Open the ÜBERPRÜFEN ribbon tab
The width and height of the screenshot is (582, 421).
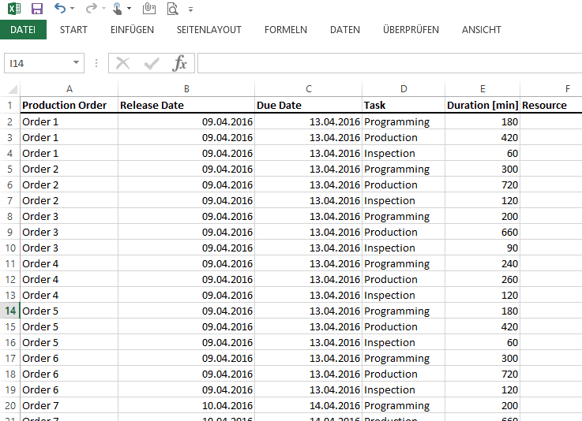[411, 30]
